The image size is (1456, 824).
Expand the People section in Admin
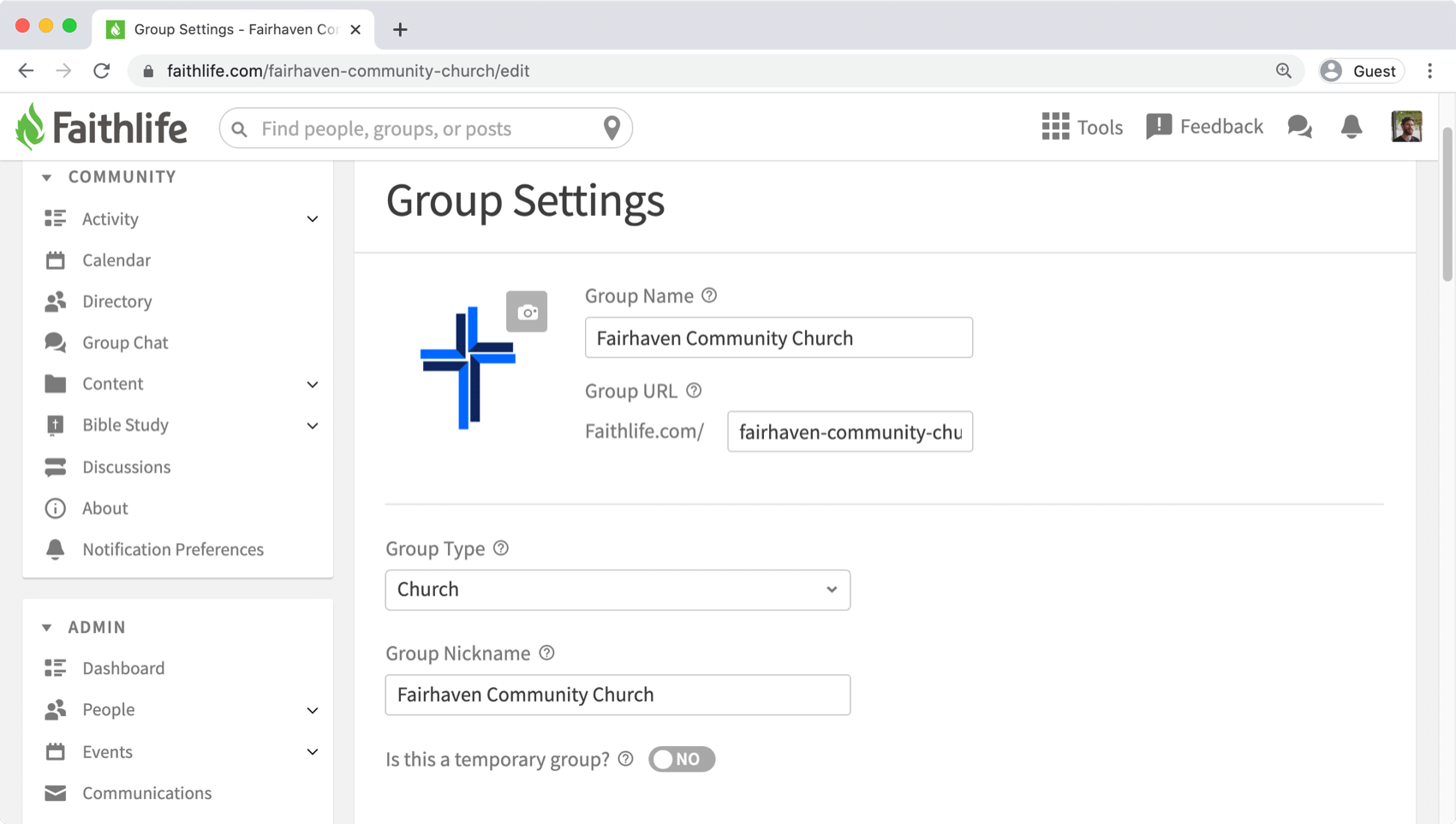pos(313,709)
